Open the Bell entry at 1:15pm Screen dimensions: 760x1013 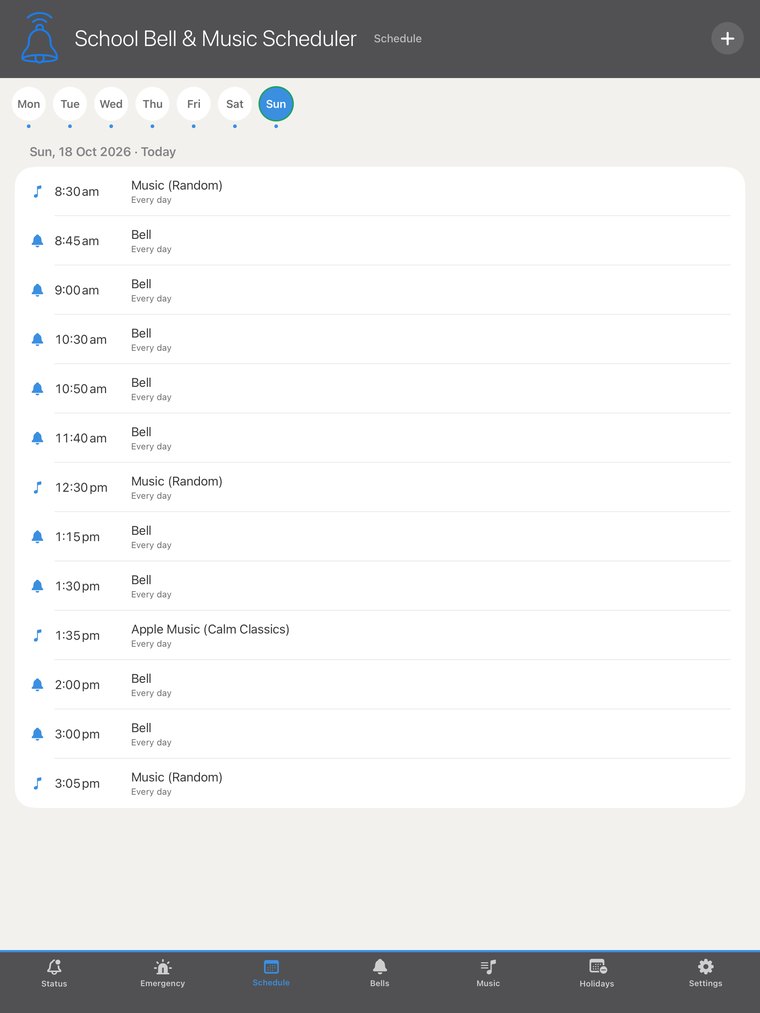click(380, 537)
